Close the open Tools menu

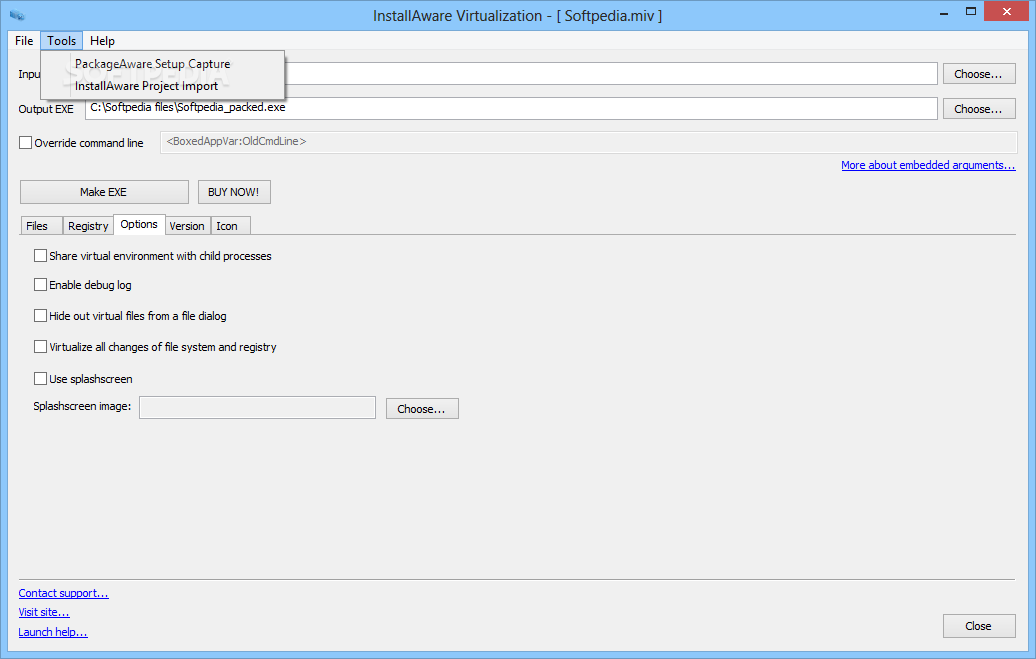coord(61,40)
